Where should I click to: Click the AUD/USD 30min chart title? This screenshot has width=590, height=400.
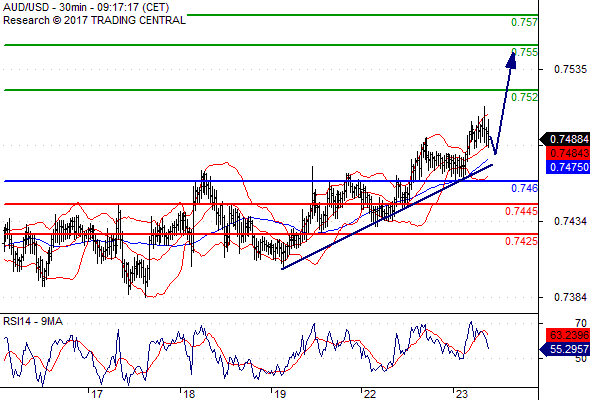click(x=86, y=7)
